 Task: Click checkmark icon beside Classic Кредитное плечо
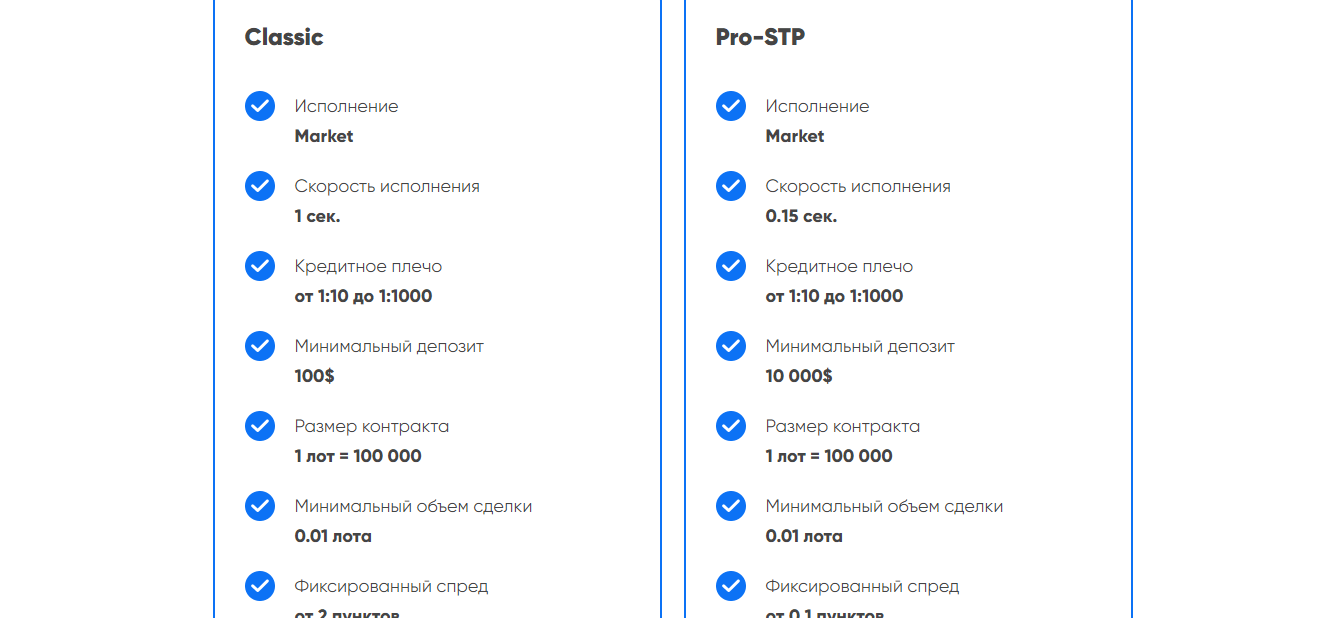[260, 266]
